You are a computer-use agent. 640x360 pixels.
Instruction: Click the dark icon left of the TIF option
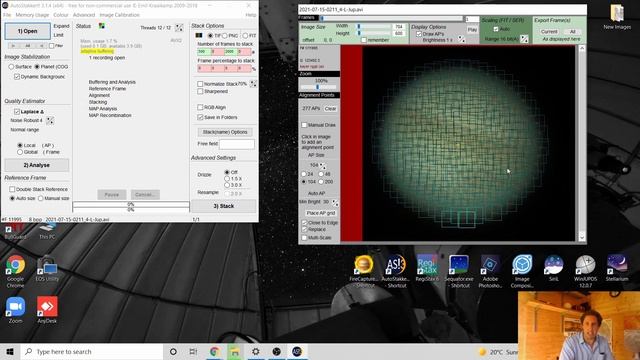pyautogui.click(x=199, y=36)
